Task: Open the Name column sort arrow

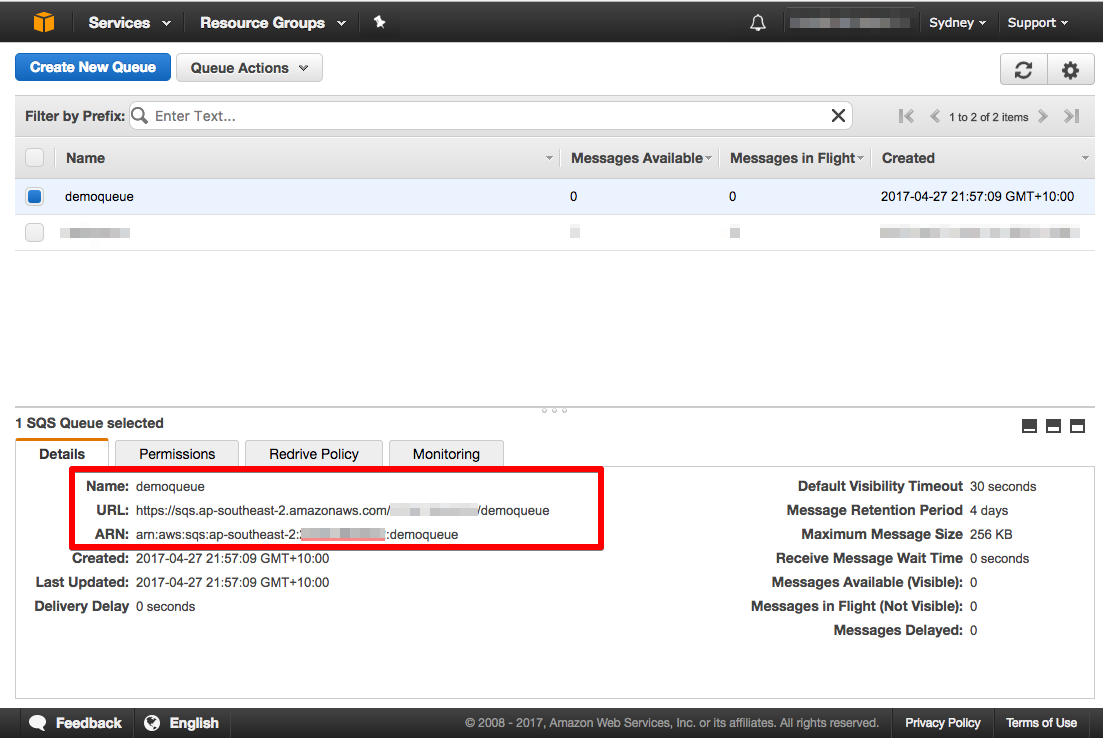Action: (549, 158)
